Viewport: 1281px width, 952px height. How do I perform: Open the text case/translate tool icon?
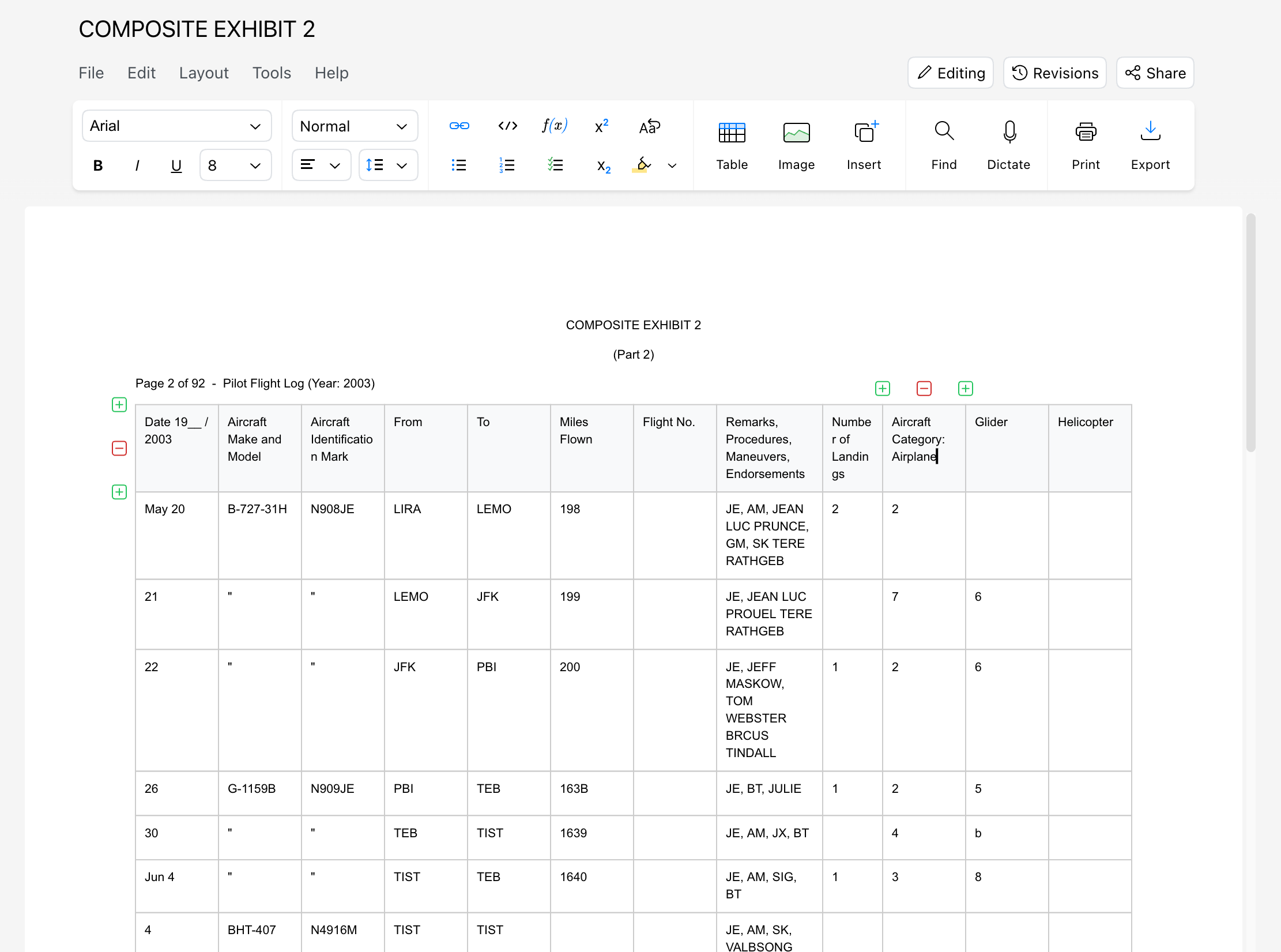[650, 126]
